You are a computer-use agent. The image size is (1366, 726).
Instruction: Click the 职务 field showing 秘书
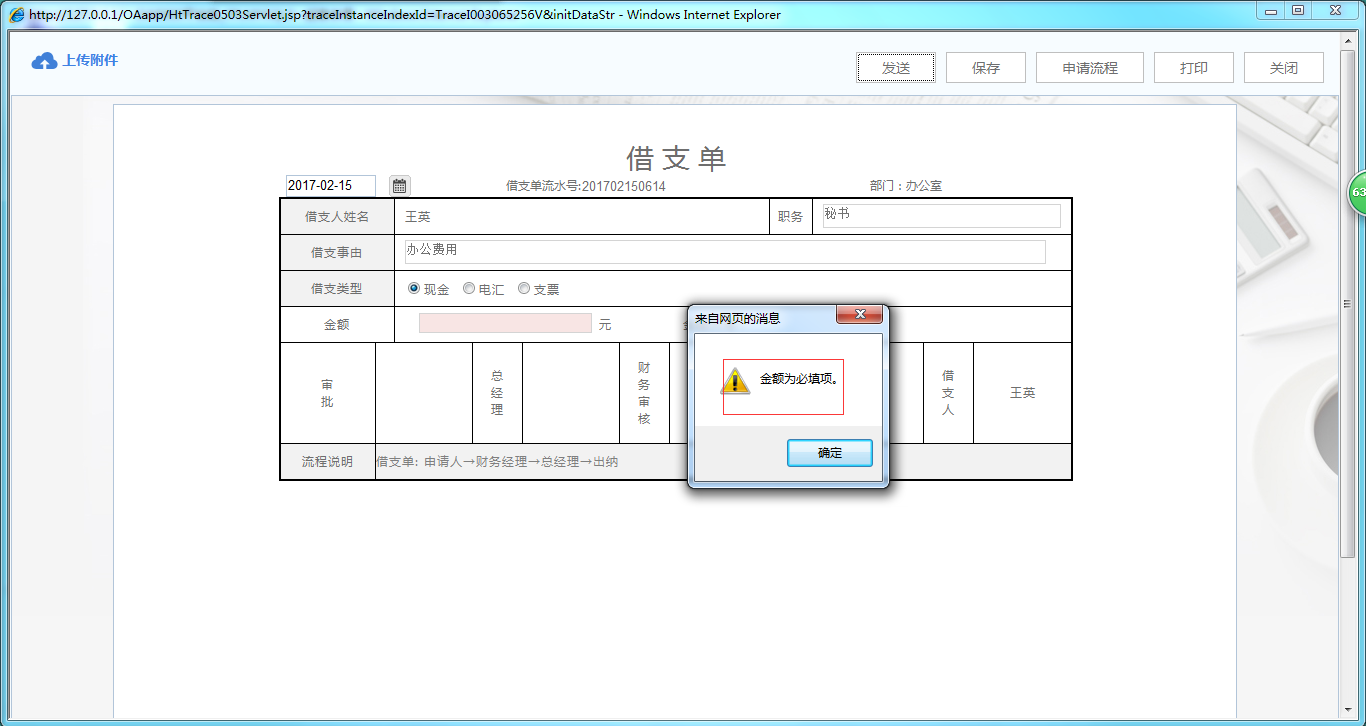click(939, 215)
